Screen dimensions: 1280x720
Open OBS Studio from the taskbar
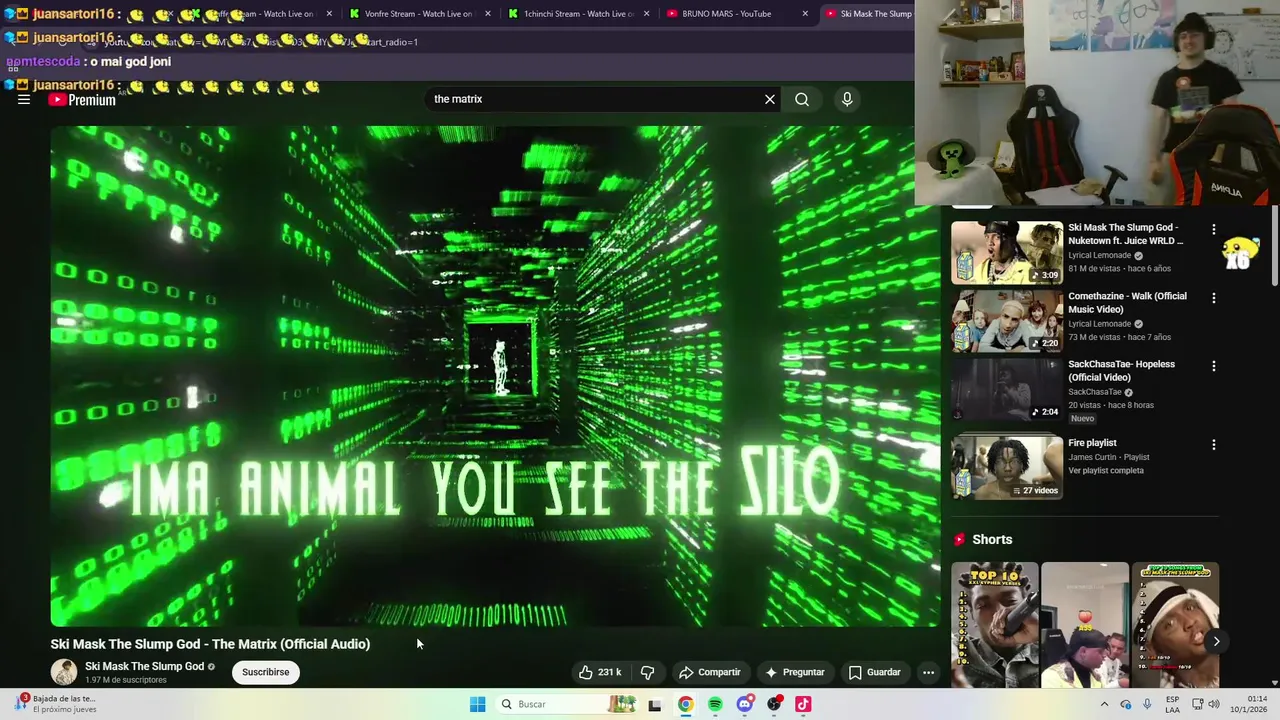(774, 704)
